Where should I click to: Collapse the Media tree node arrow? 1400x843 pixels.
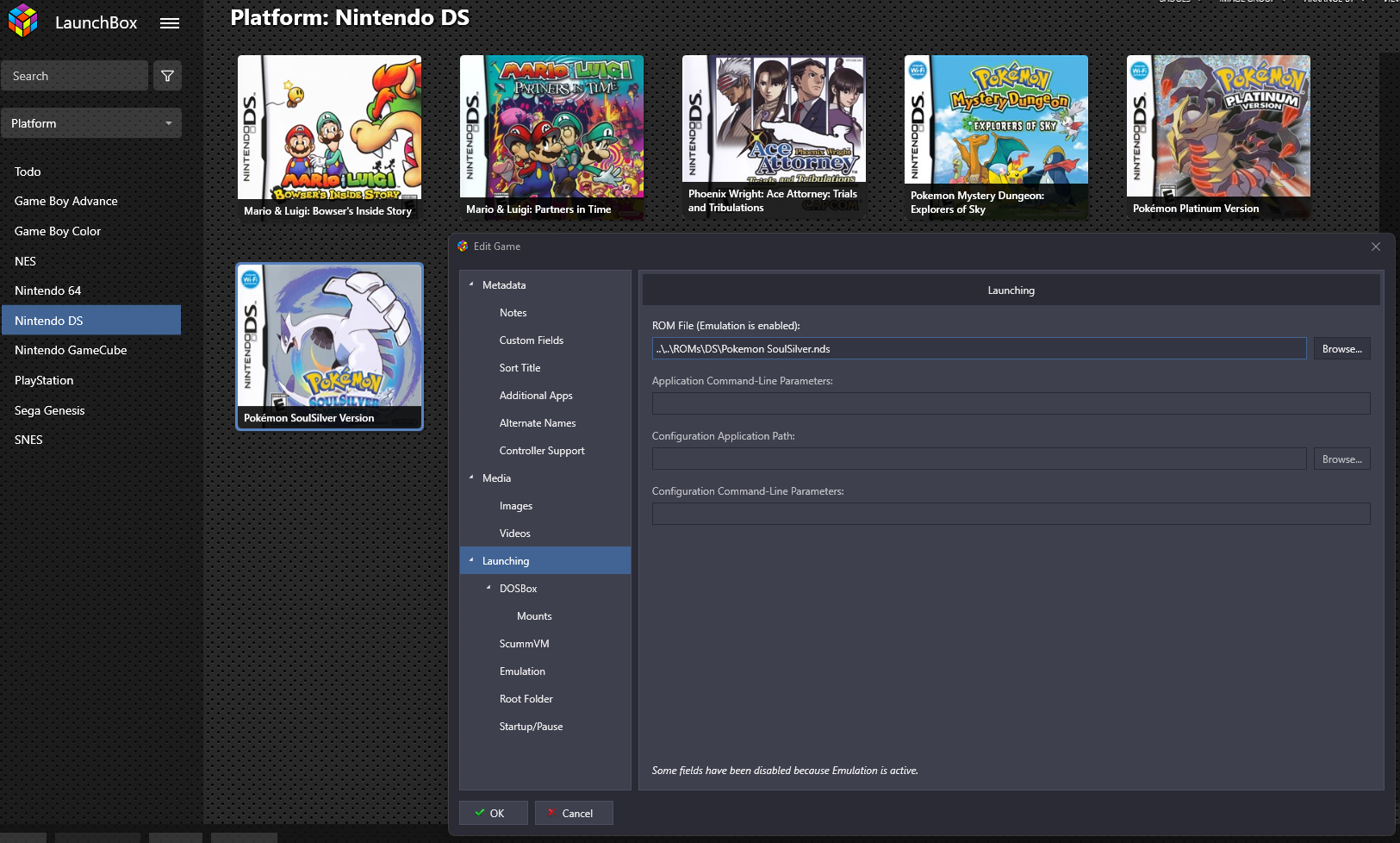point(471,478)
